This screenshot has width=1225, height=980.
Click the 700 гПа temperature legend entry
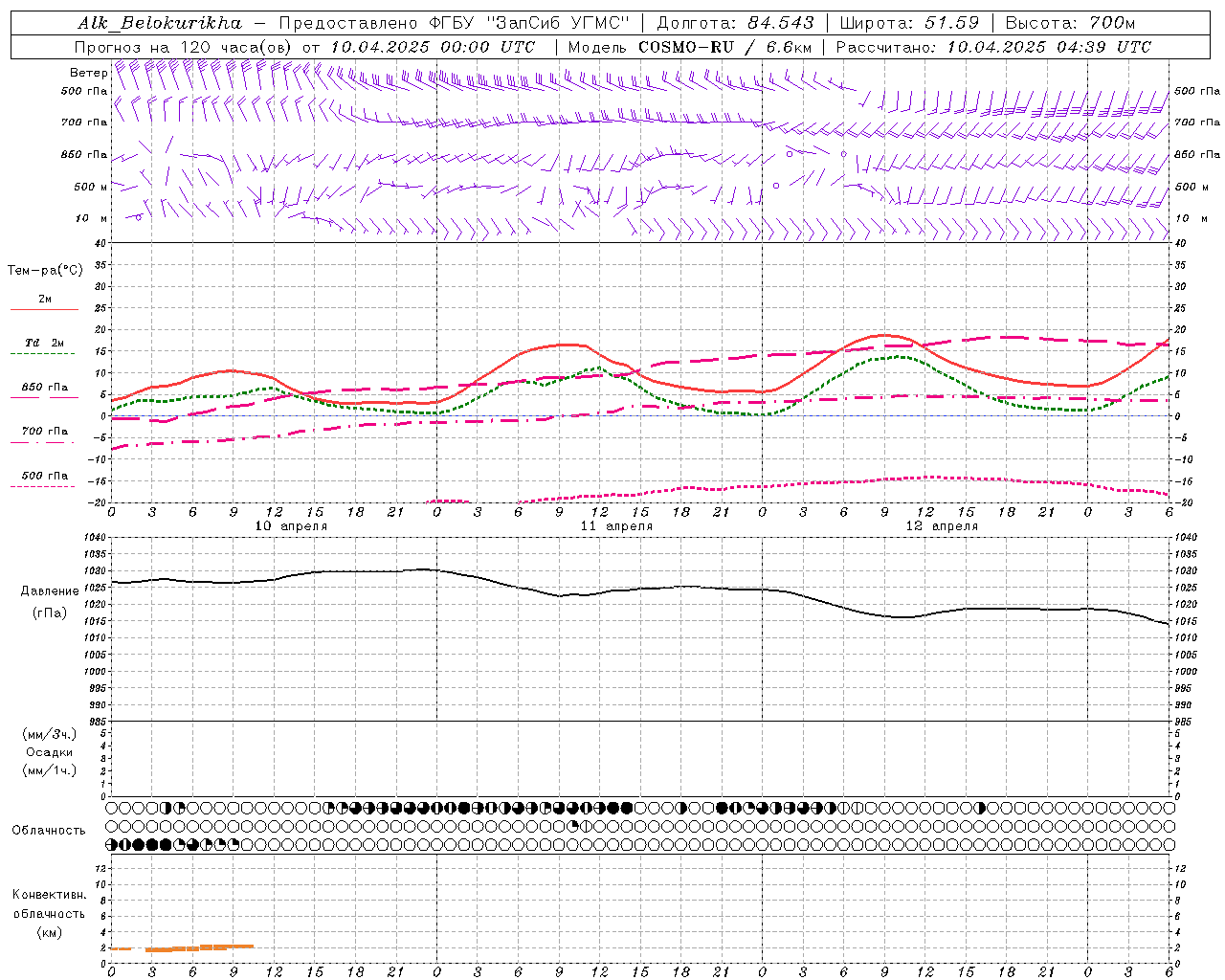coord(45,432)
